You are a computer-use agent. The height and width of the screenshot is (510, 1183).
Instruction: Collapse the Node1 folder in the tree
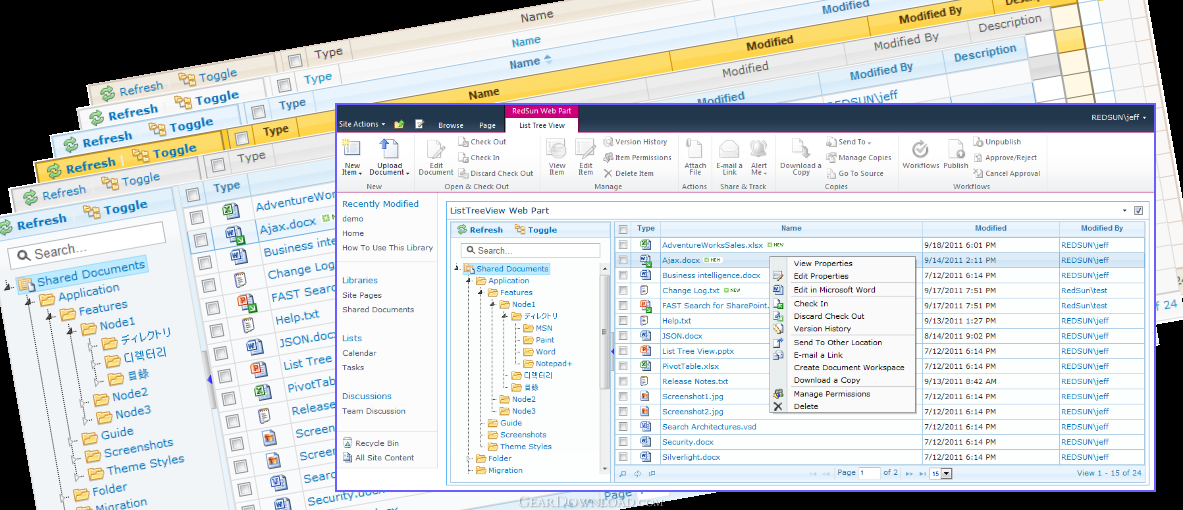coord(493,304)
